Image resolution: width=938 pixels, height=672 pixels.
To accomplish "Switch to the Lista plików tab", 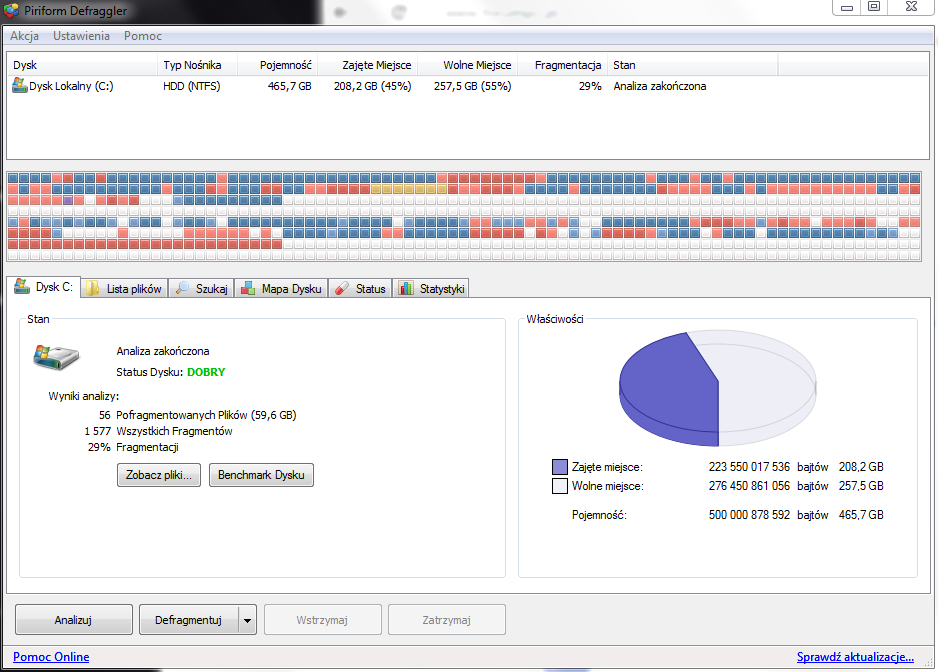I will pyautogui.click(x=124, y=288).
